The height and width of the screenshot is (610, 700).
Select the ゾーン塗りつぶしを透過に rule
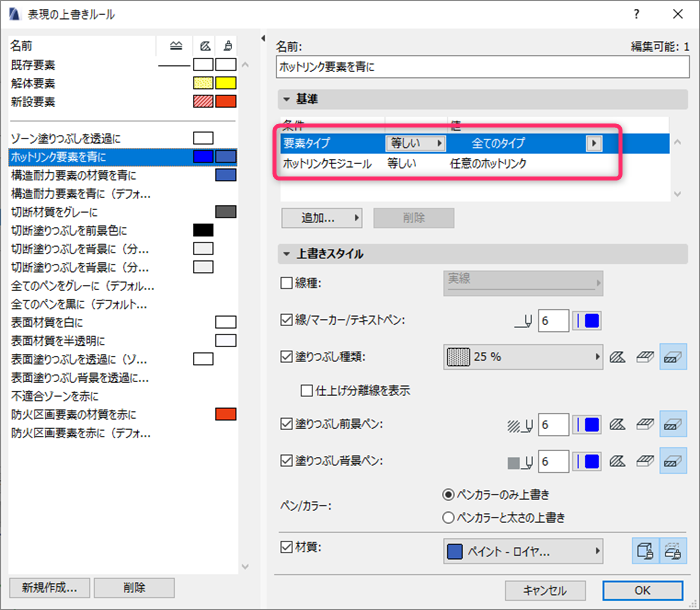pyautogui.click(x=123, y=138)
